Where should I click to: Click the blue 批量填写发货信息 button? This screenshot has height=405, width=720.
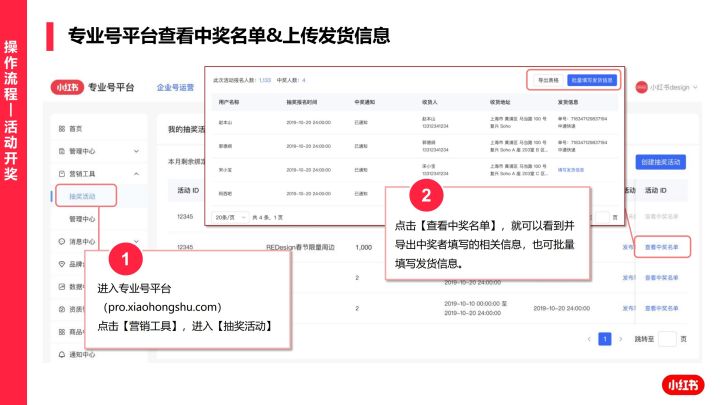click(592, 80)
